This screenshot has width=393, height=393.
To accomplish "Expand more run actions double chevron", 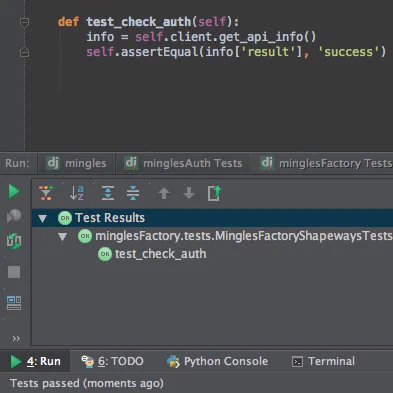I will pyautogui.click(x=16, y=338).
